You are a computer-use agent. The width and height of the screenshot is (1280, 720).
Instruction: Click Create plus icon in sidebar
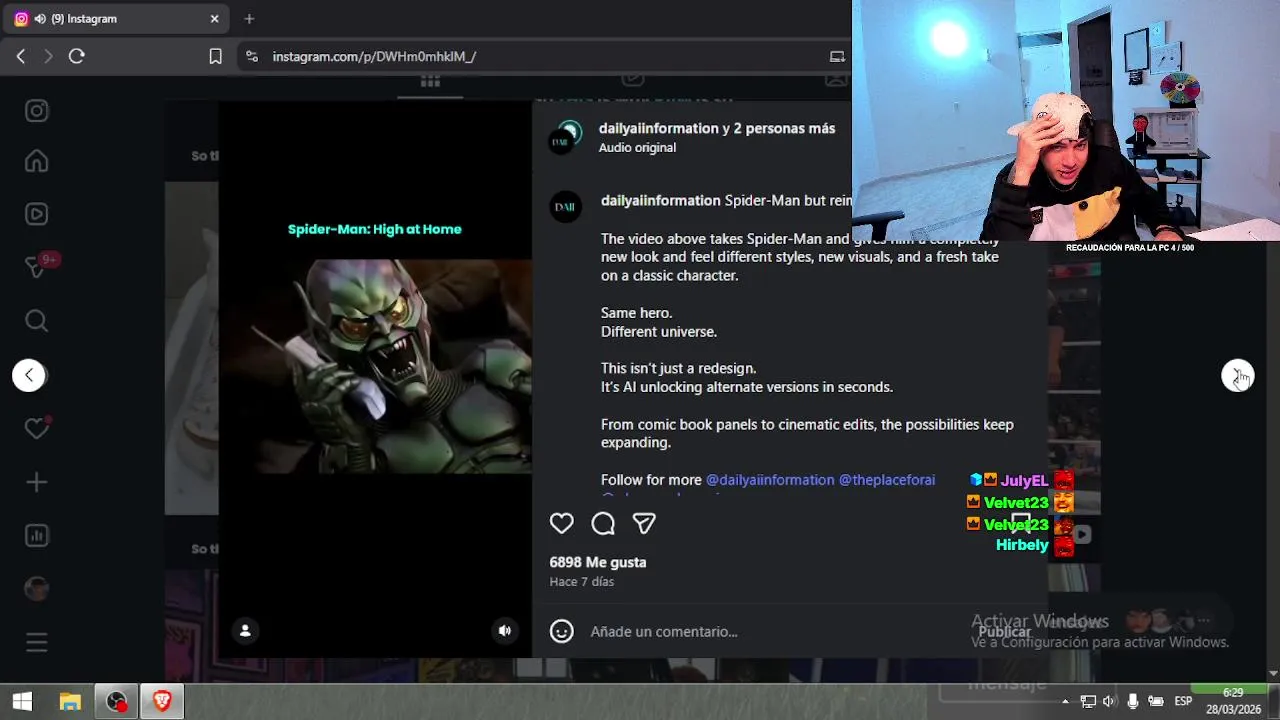coord(37,482)
